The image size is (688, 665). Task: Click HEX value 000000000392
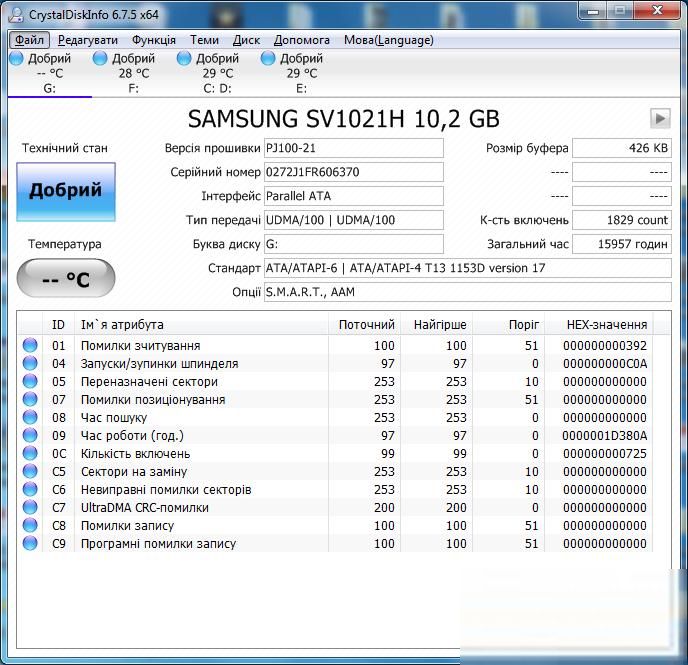[x=605, y=346]
